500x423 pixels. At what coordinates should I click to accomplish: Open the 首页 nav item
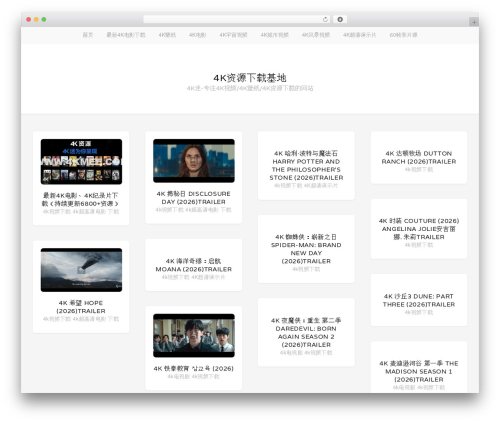pos(88,35)
